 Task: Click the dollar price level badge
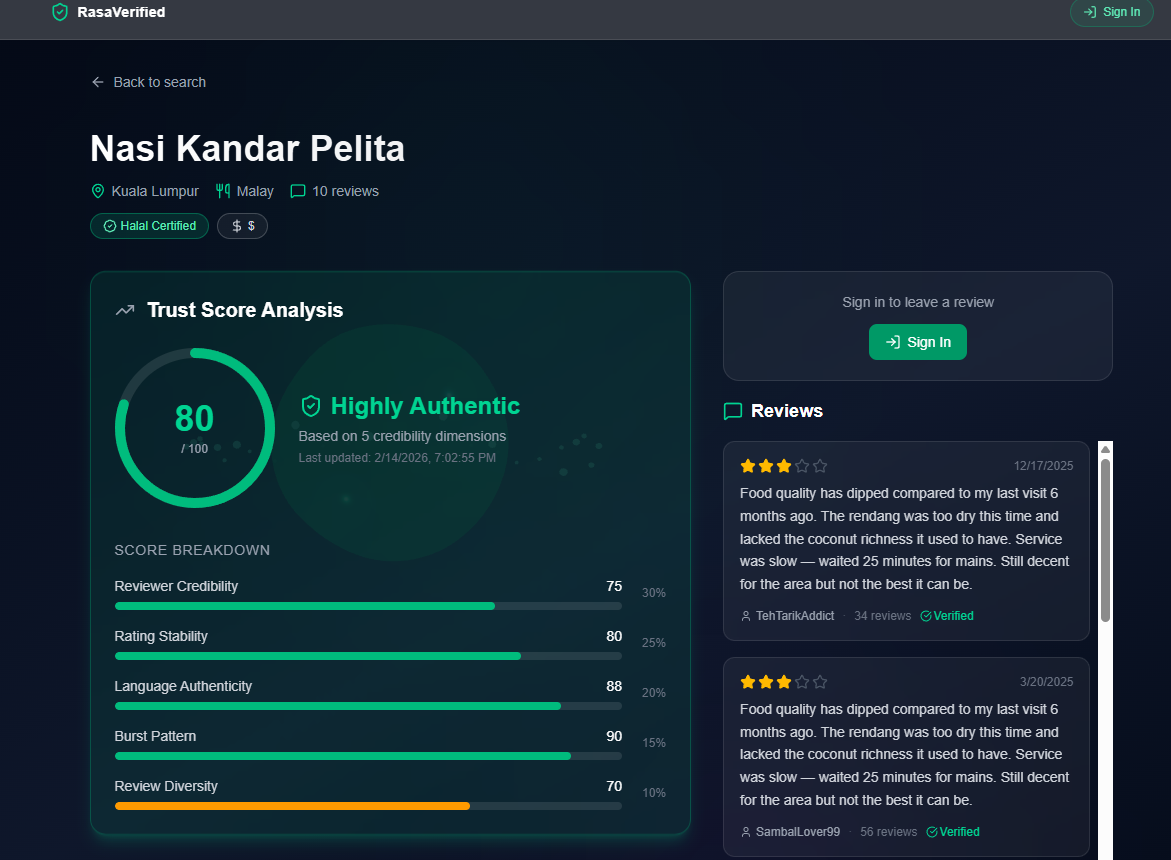(243, 226)
